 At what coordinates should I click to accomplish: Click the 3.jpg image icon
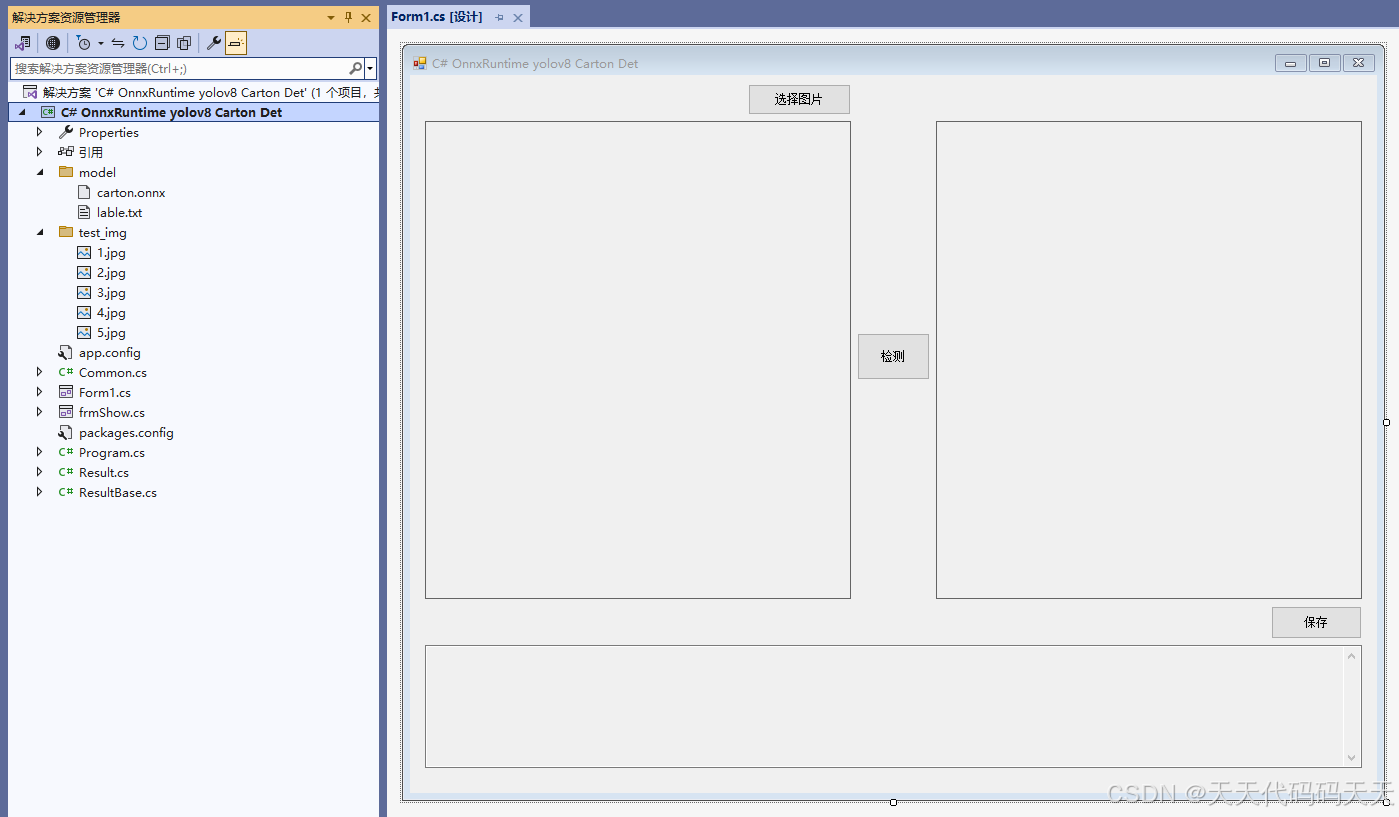point(84,292)
